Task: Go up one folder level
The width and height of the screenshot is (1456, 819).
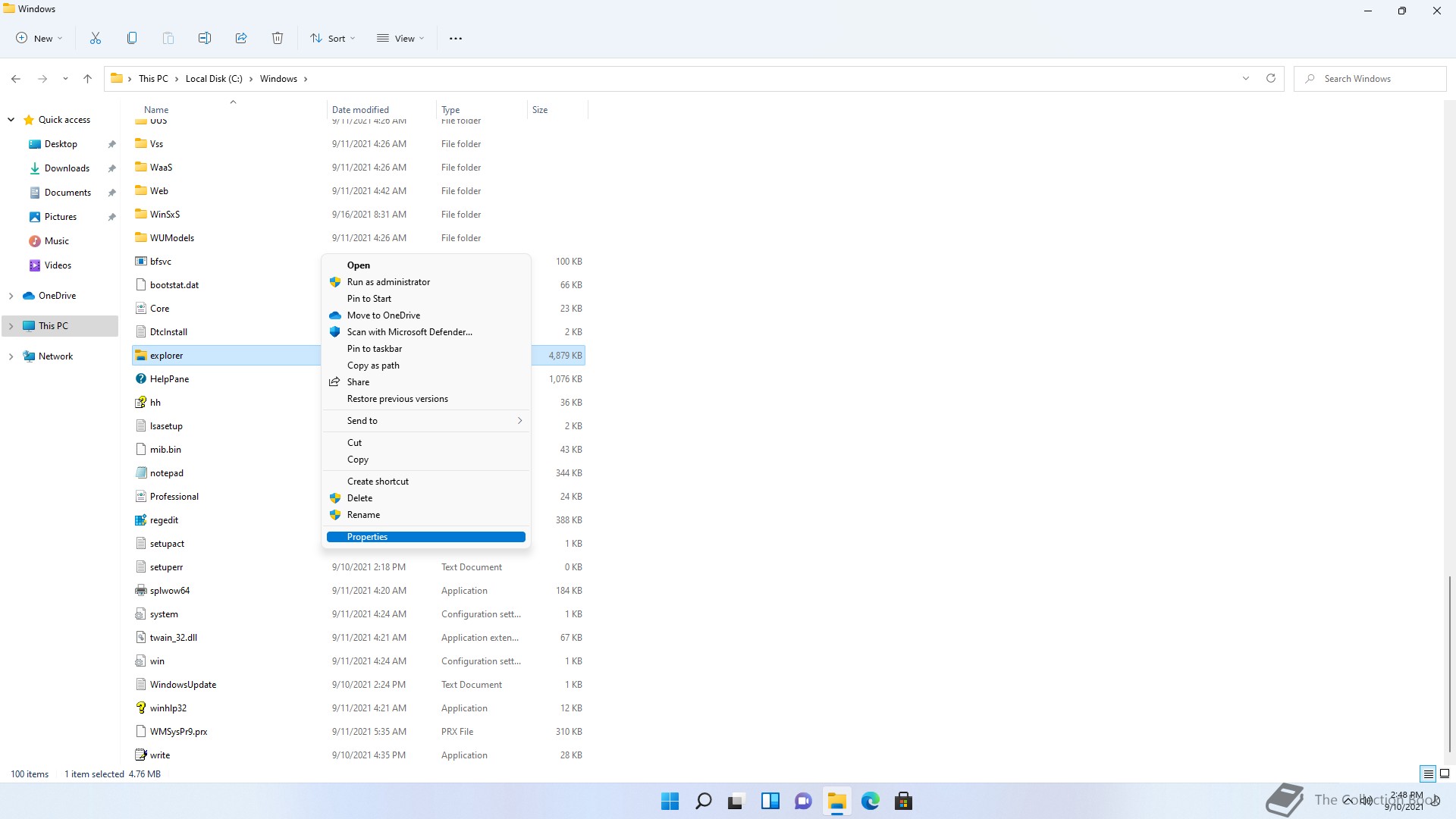Action: coord(88,79)
